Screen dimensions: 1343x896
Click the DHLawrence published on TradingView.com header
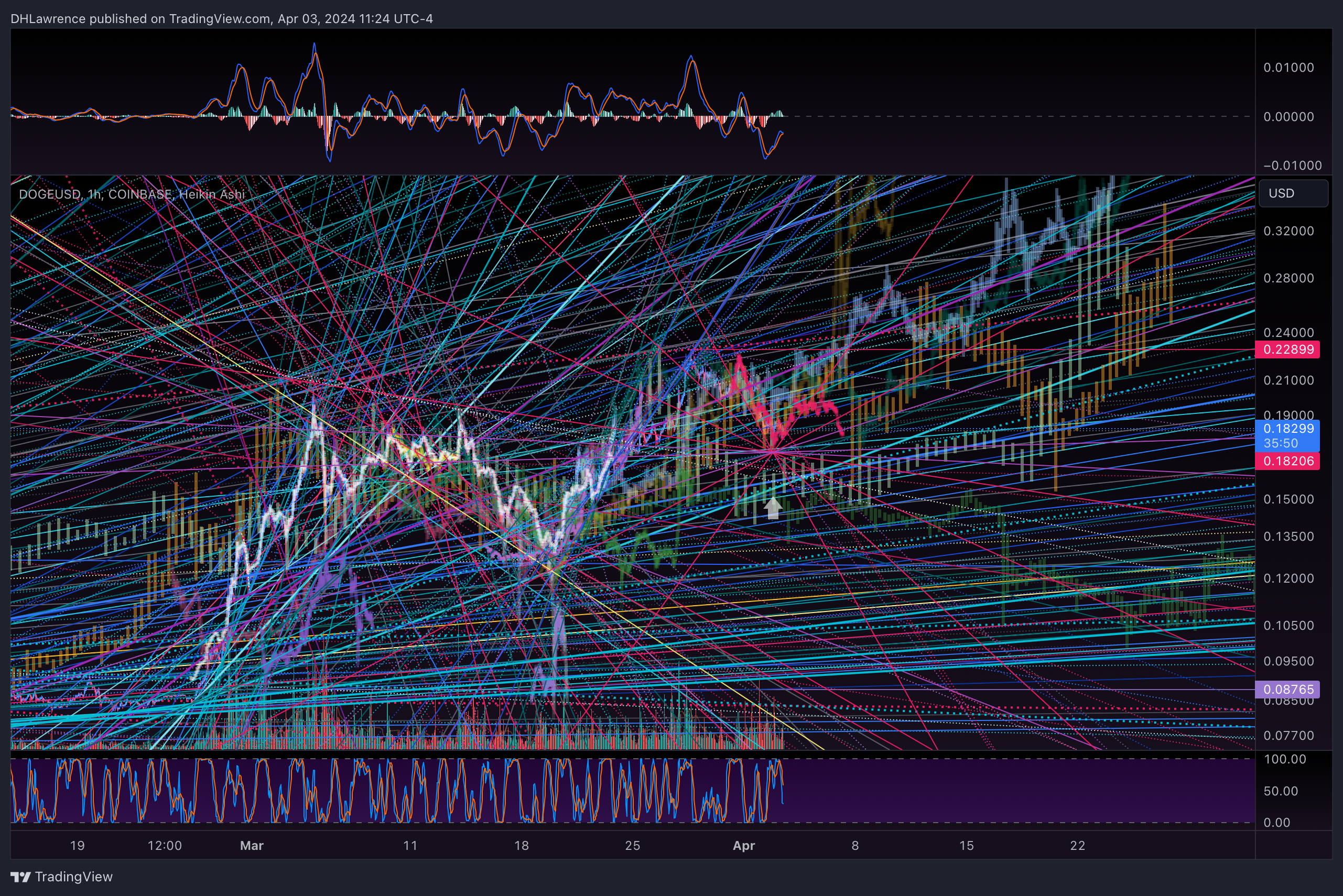pos(222,19)
